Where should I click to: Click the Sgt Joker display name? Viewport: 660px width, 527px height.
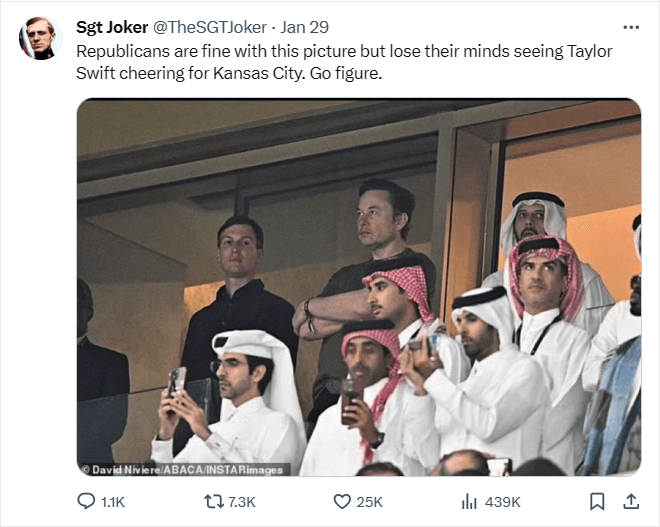111,27
